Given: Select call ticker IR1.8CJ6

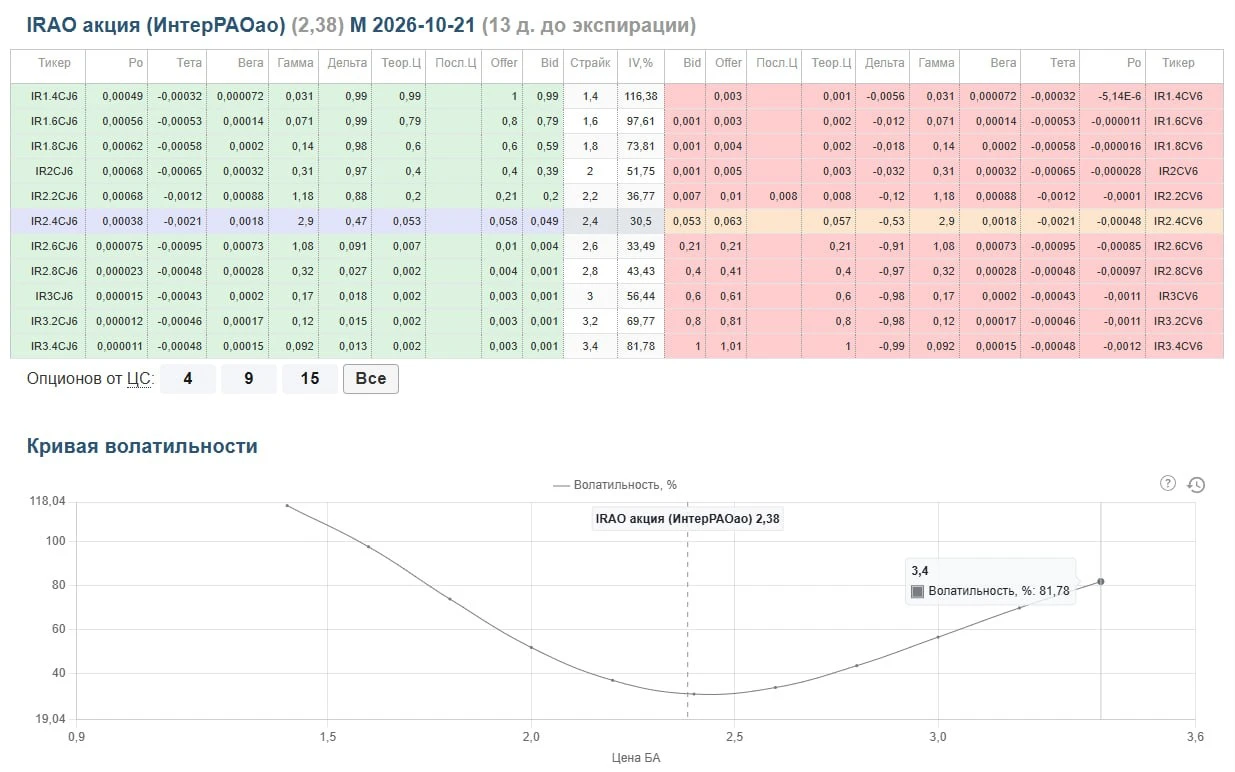Looking at the screenshot, I should 54,146.
